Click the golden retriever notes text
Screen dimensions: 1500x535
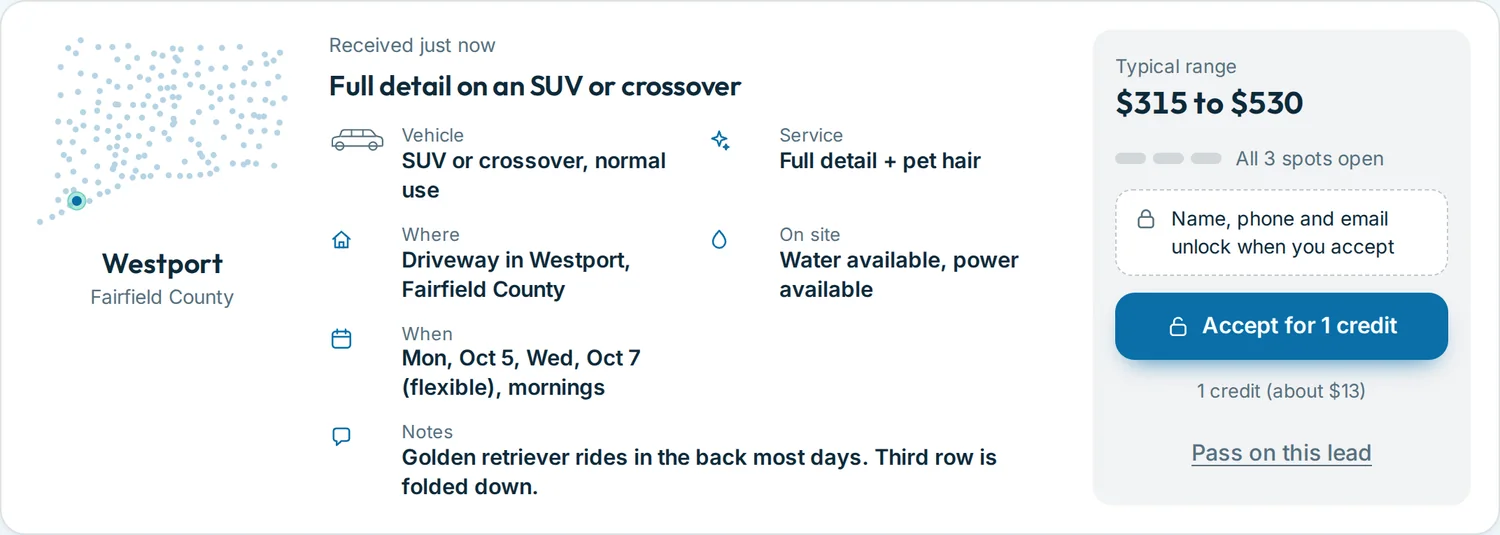(x=699, y=473)
